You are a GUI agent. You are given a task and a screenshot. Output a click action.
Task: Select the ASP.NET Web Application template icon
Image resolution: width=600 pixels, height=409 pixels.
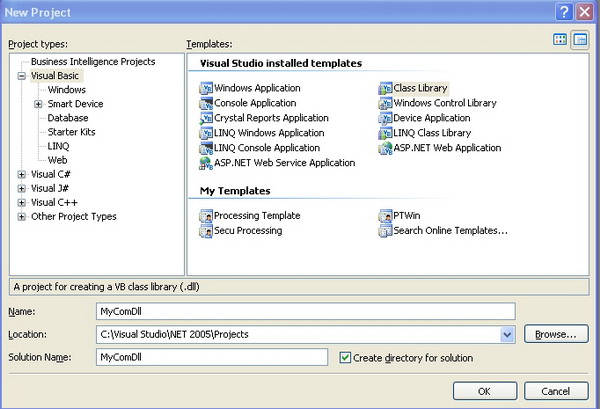point(385,148)
